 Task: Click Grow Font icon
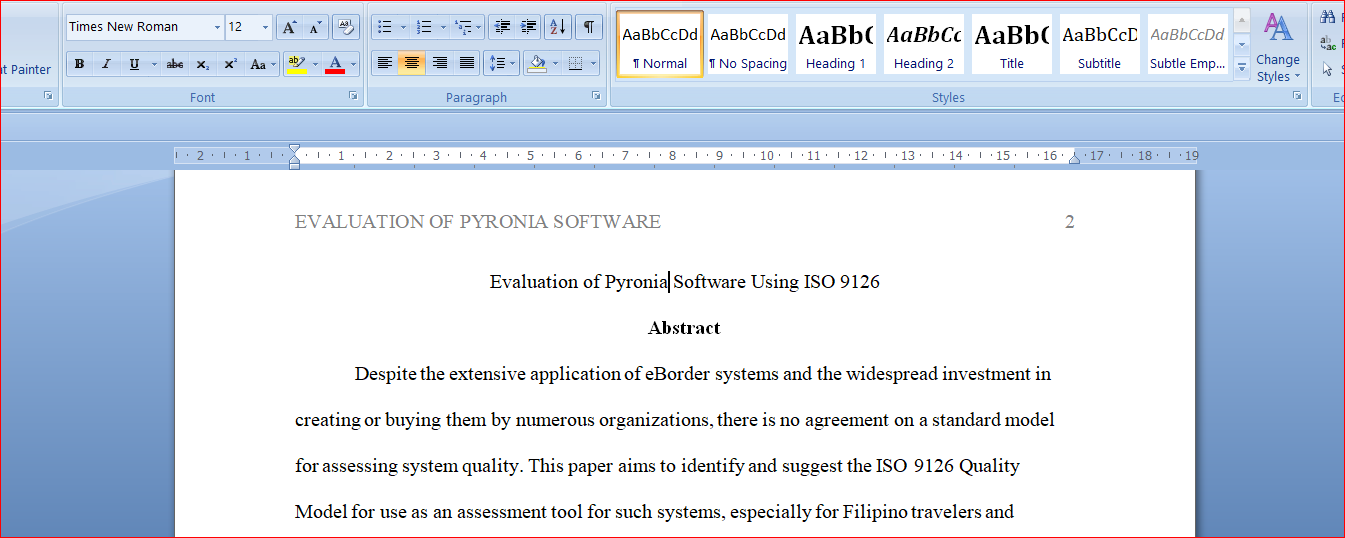(x=288, y=27)
